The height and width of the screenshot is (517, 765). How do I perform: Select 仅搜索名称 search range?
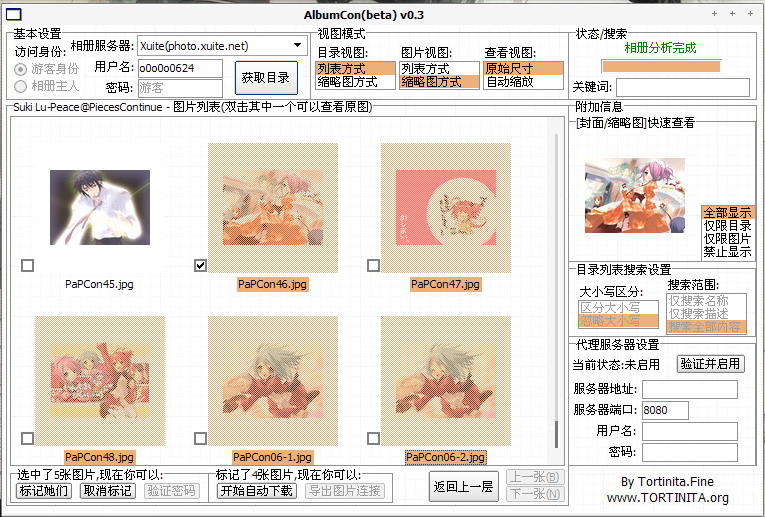(x=706, y=301)
